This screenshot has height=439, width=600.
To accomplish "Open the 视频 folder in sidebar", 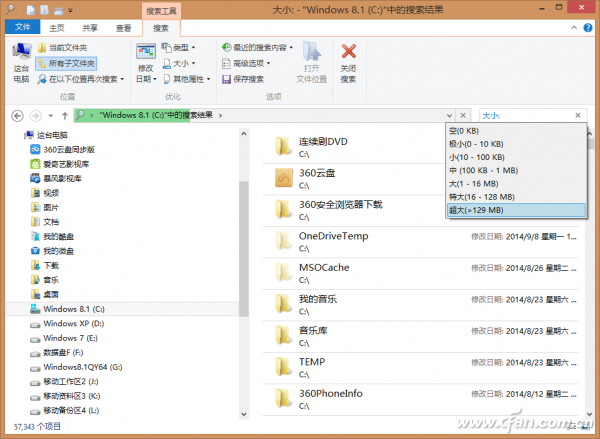I will [x=45, y=193].
